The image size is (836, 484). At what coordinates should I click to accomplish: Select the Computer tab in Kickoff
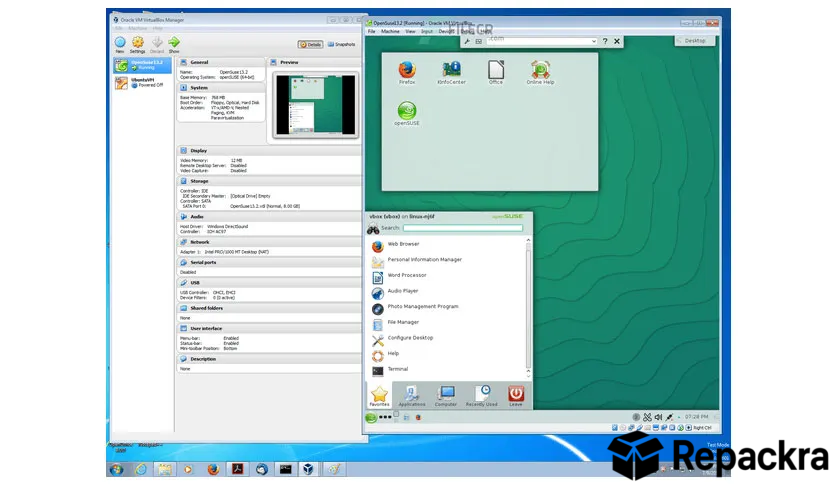click(446, 396)
